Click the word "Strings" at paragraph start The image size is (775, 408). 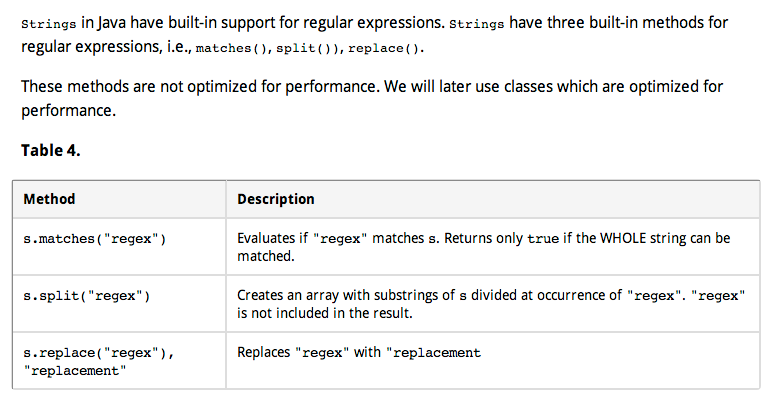coord(46,23)
